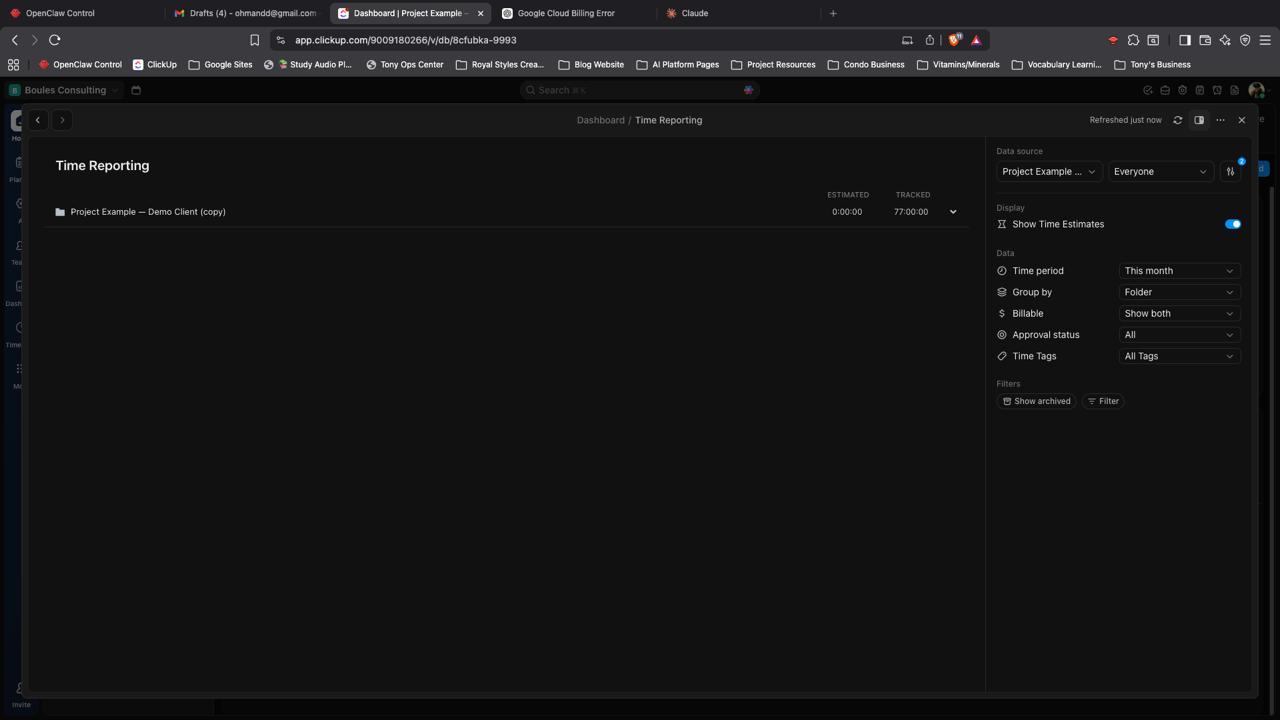Open the Time period dropdown
This screenshot has height=720, width=1280.
click(x=1178, y=271)
